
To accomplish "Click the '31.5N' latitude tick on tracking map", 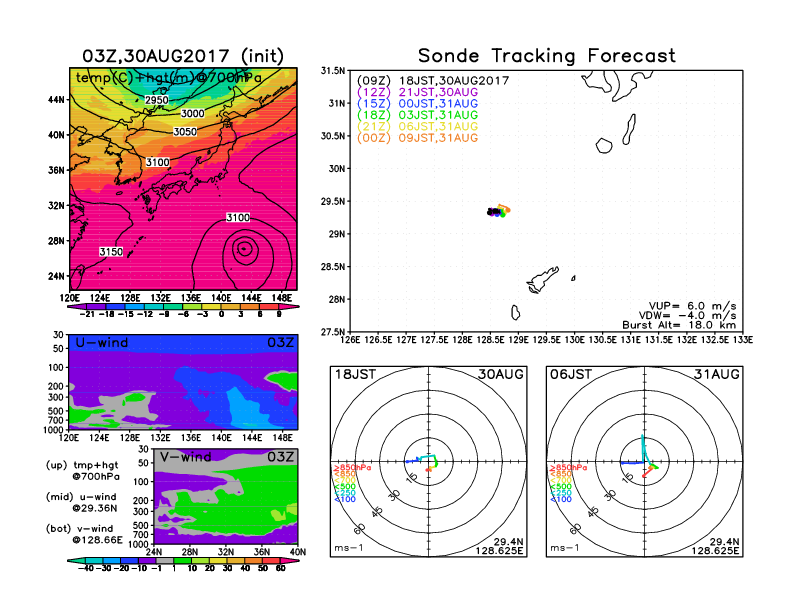I will (333, 71).
